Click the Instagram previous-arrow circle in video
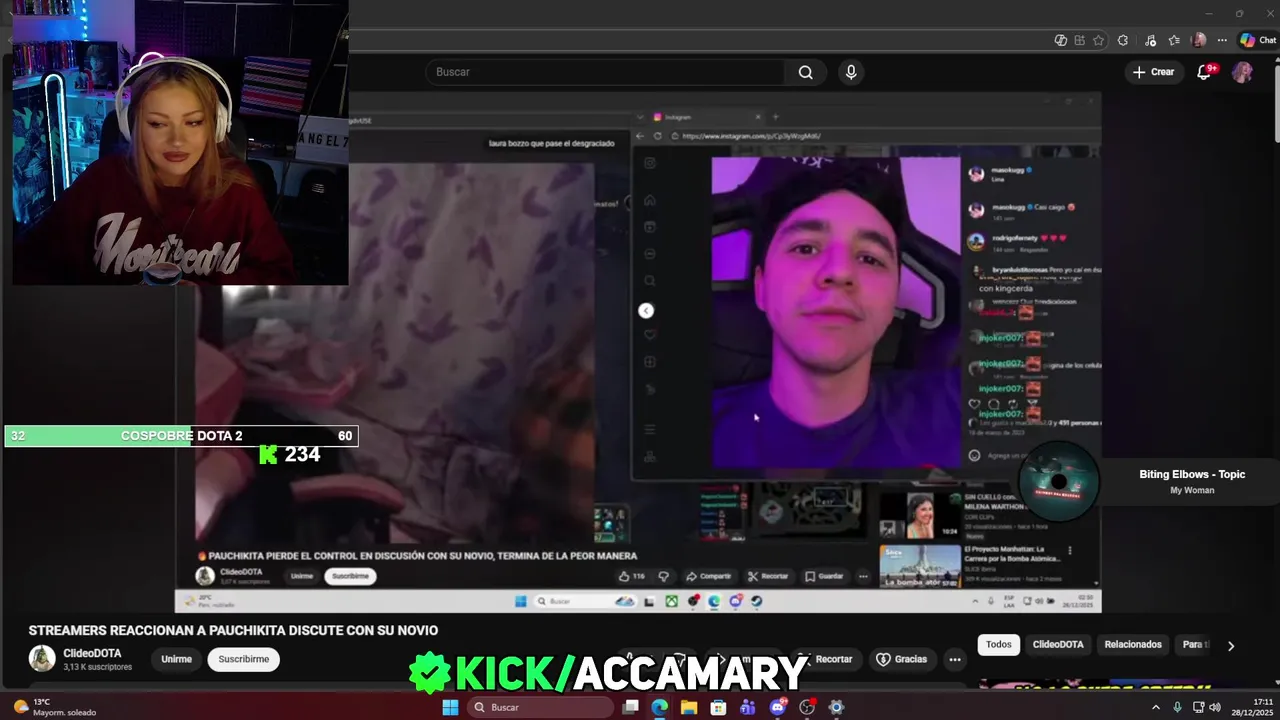The image size is (1280, 720). coord(646,311)
